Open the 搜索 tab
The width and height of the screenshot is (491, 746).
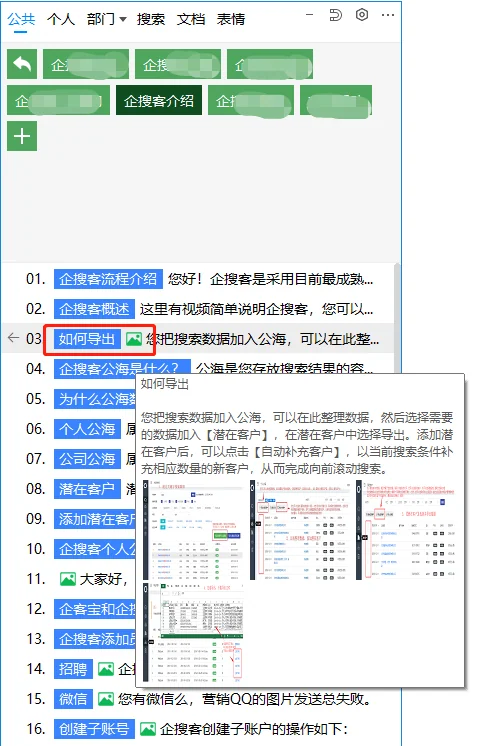[x=151, y=20]
